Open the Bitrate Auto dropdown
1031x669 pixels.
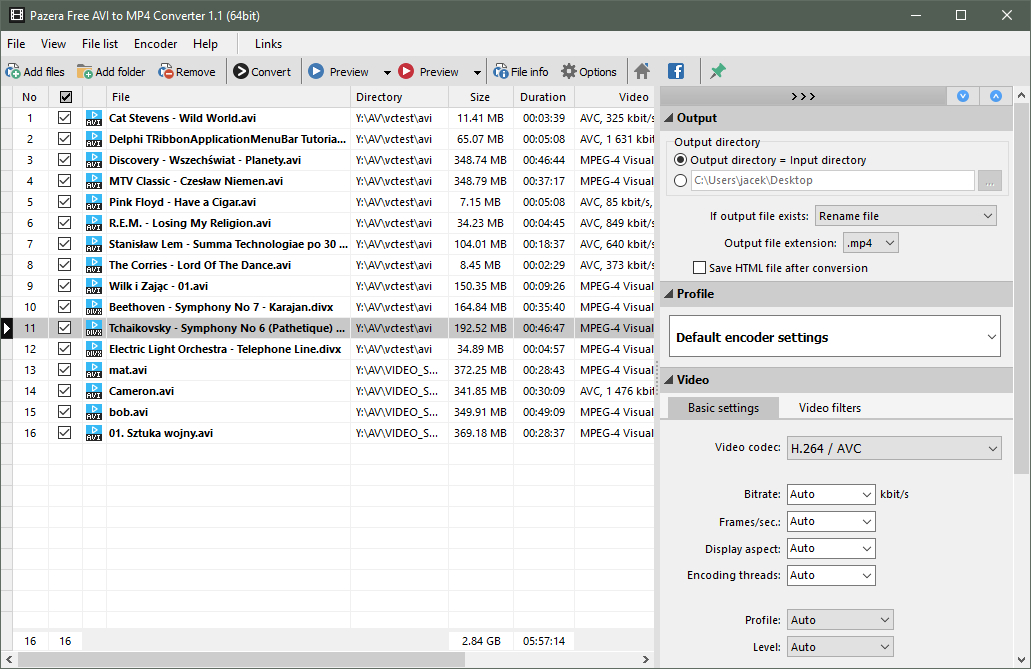(830, 494)
